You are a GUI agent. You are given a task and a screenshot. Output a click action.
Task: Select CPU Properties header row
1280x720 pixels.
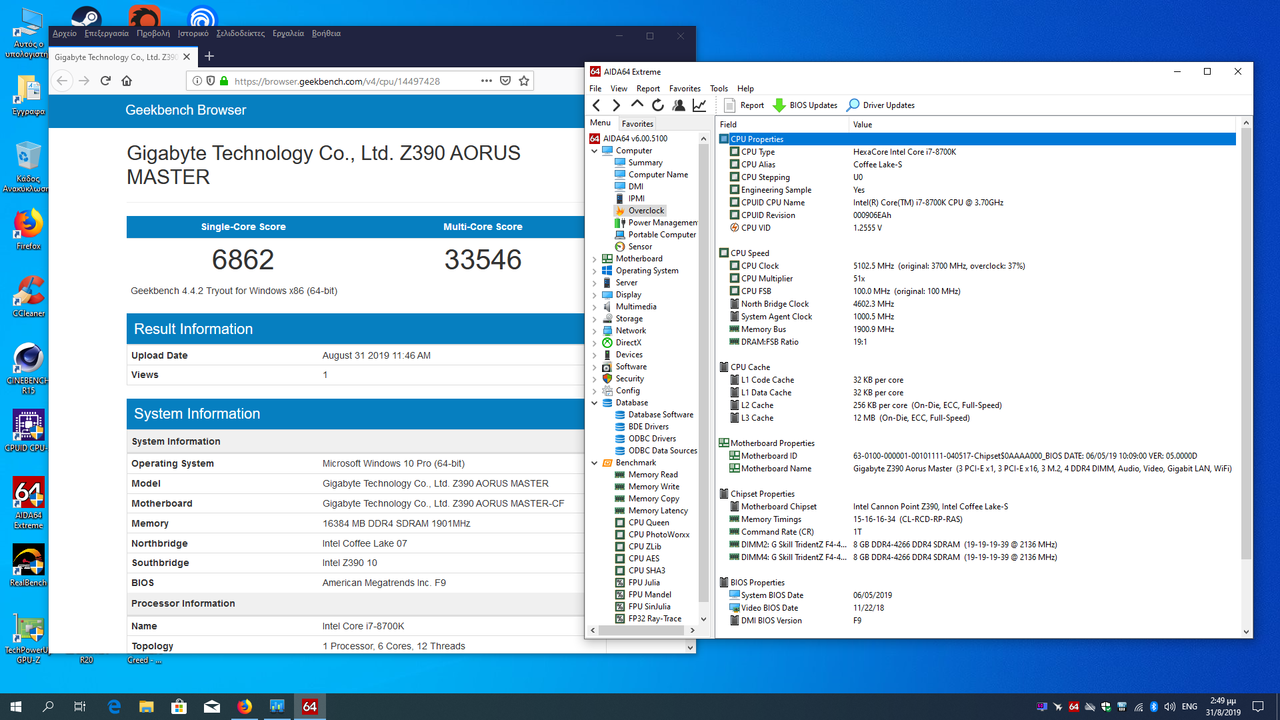coord(977,139)
